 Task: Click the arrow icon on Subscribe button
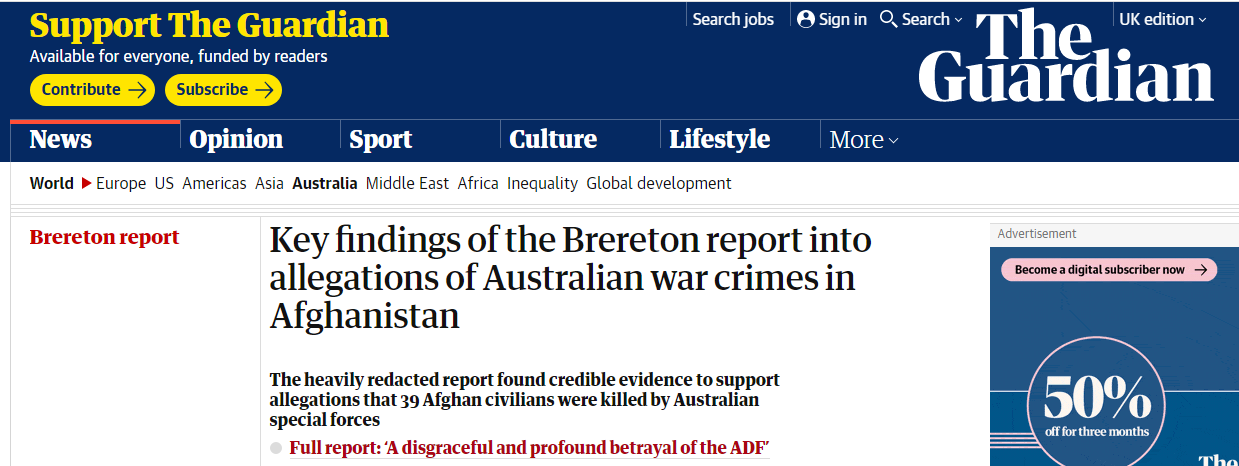tap(264, 90)
